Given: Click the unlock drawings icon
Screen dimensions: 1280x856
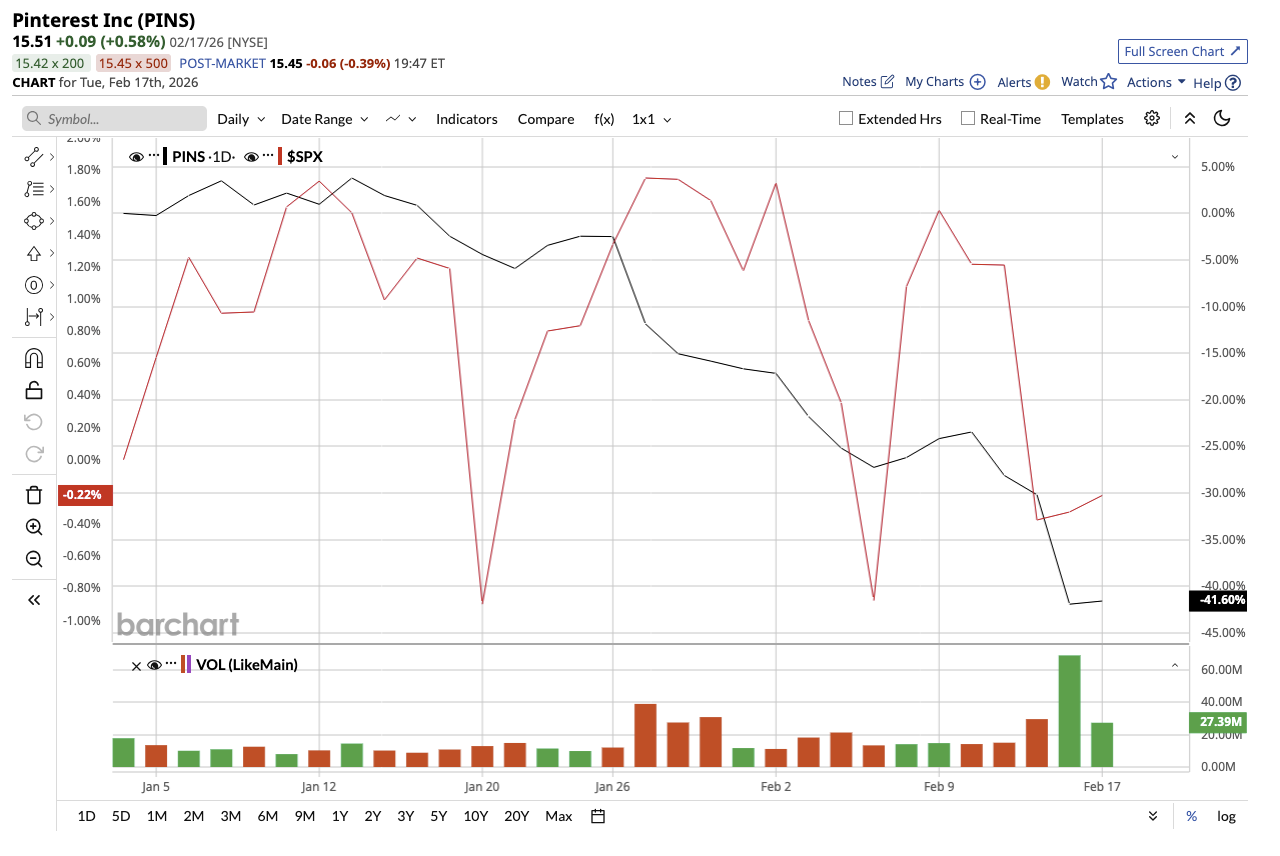Looking at the screenshot, I should [x=33, y=390].
